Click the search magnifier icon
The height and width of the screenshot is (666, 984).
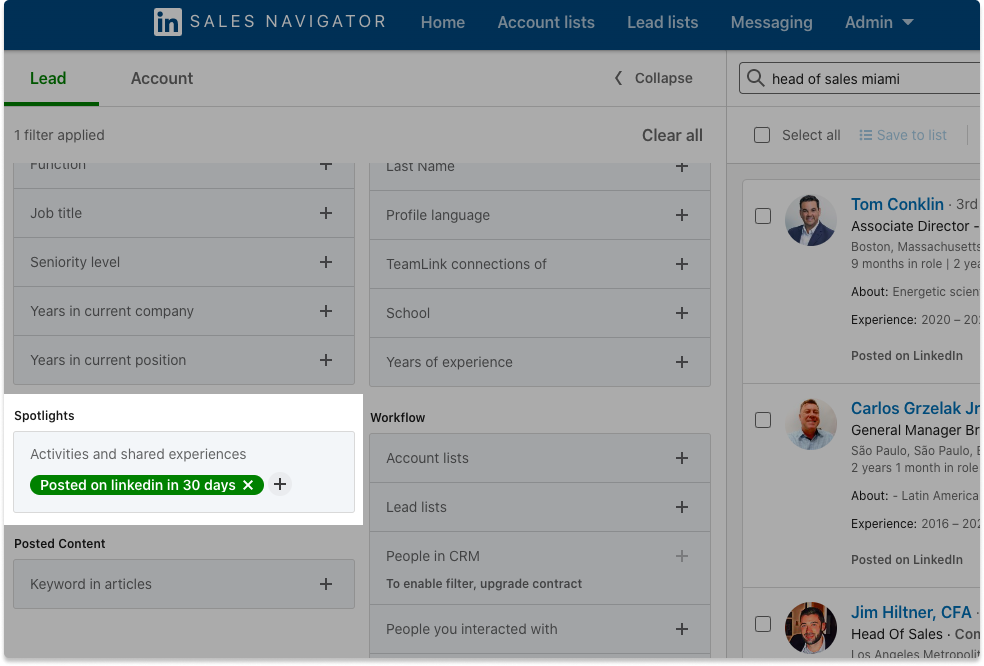tap(756, 78)
